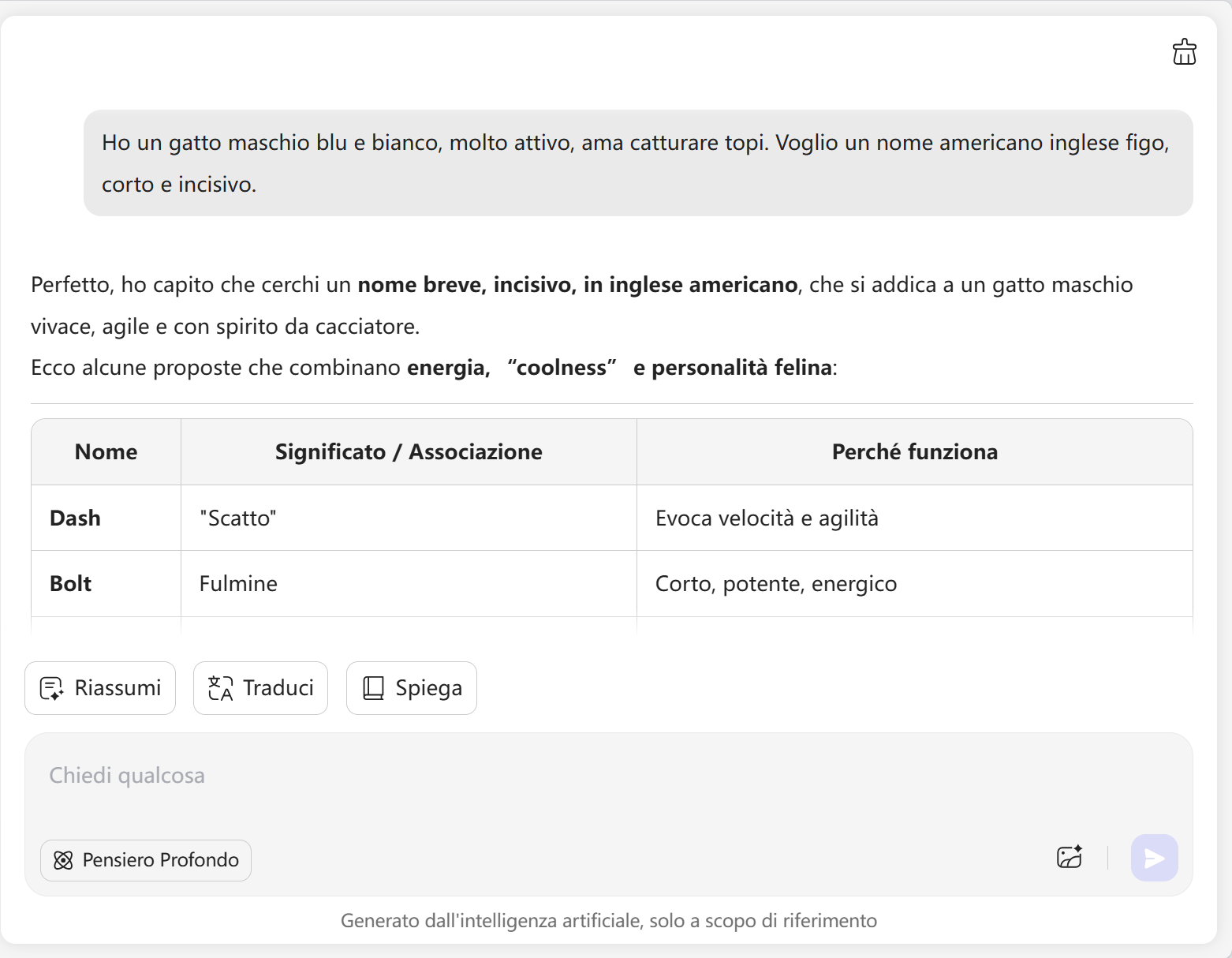Click the Perché funziona column header
1232x958 pixels.
[914, 452]
